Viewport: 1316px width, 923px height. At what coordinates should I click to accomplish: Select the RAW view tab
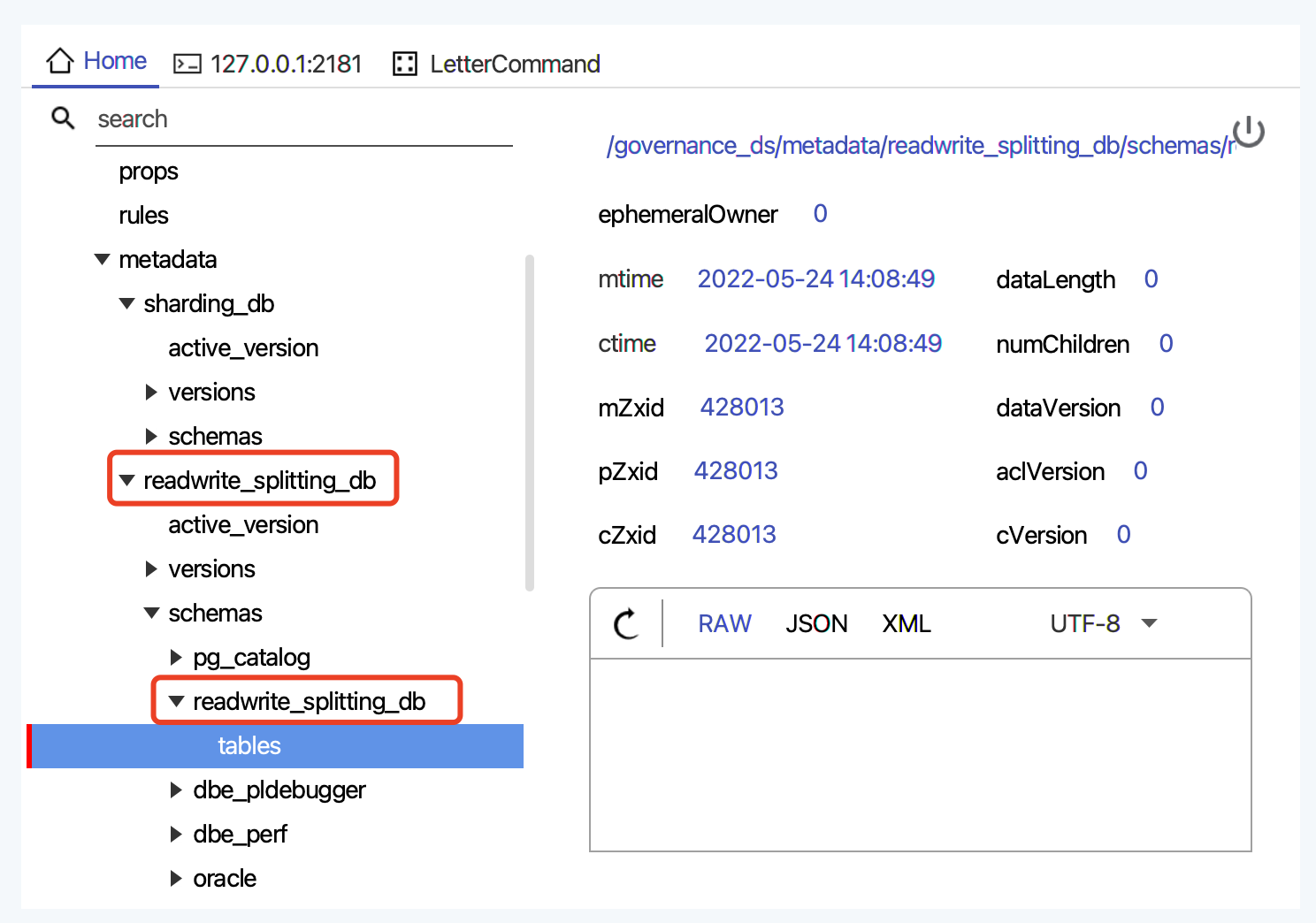(x=724, y=623)
